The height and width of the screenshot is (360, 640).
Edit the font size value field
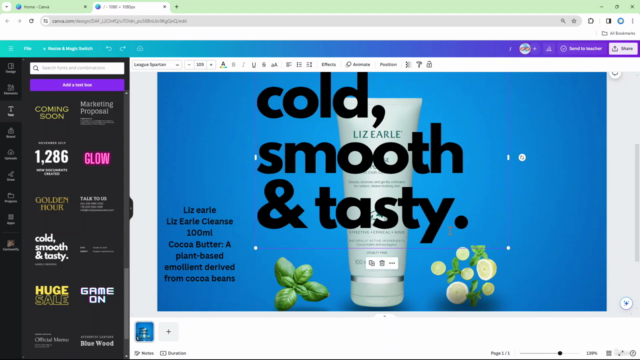200,64
